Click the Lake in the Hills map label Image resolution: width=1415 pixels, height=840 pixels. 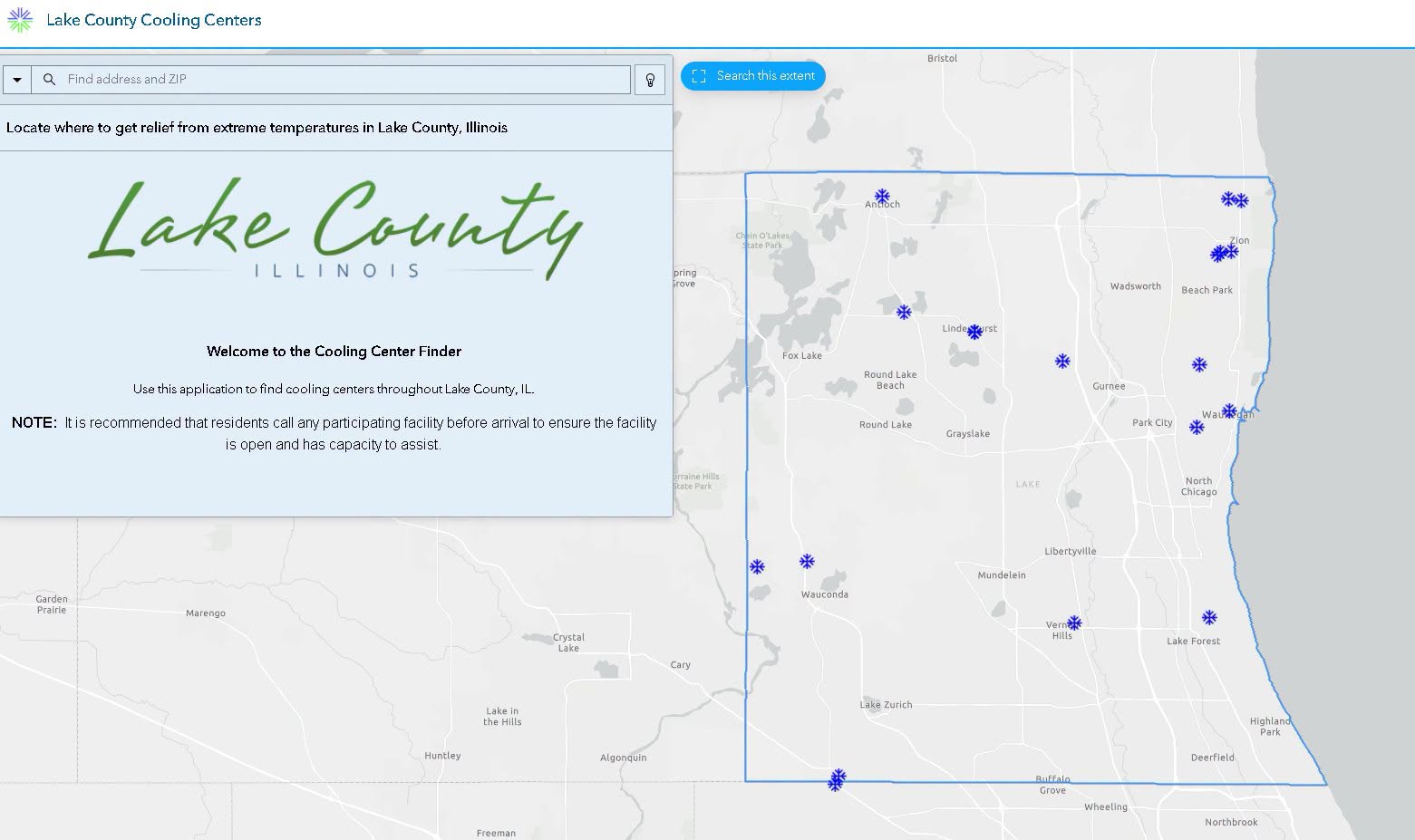tap(502, 717)
